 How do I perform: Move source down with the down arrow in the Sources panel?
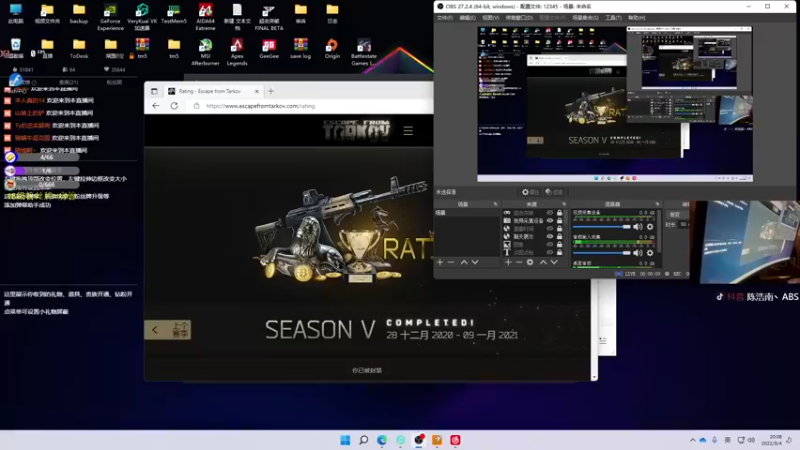pyautogui.click(x=554, y=262)
